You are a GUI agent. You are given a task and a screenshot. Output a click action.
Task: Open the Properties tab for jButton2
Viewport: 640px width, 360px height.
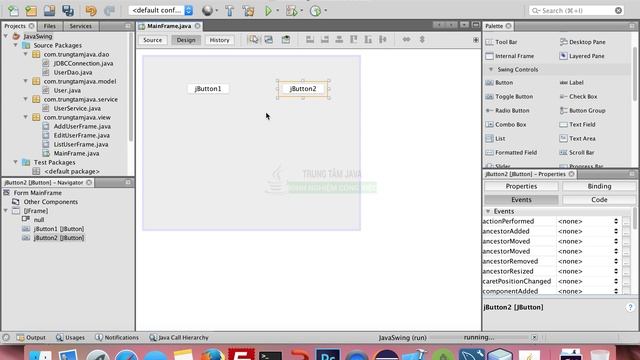(521, 186)
